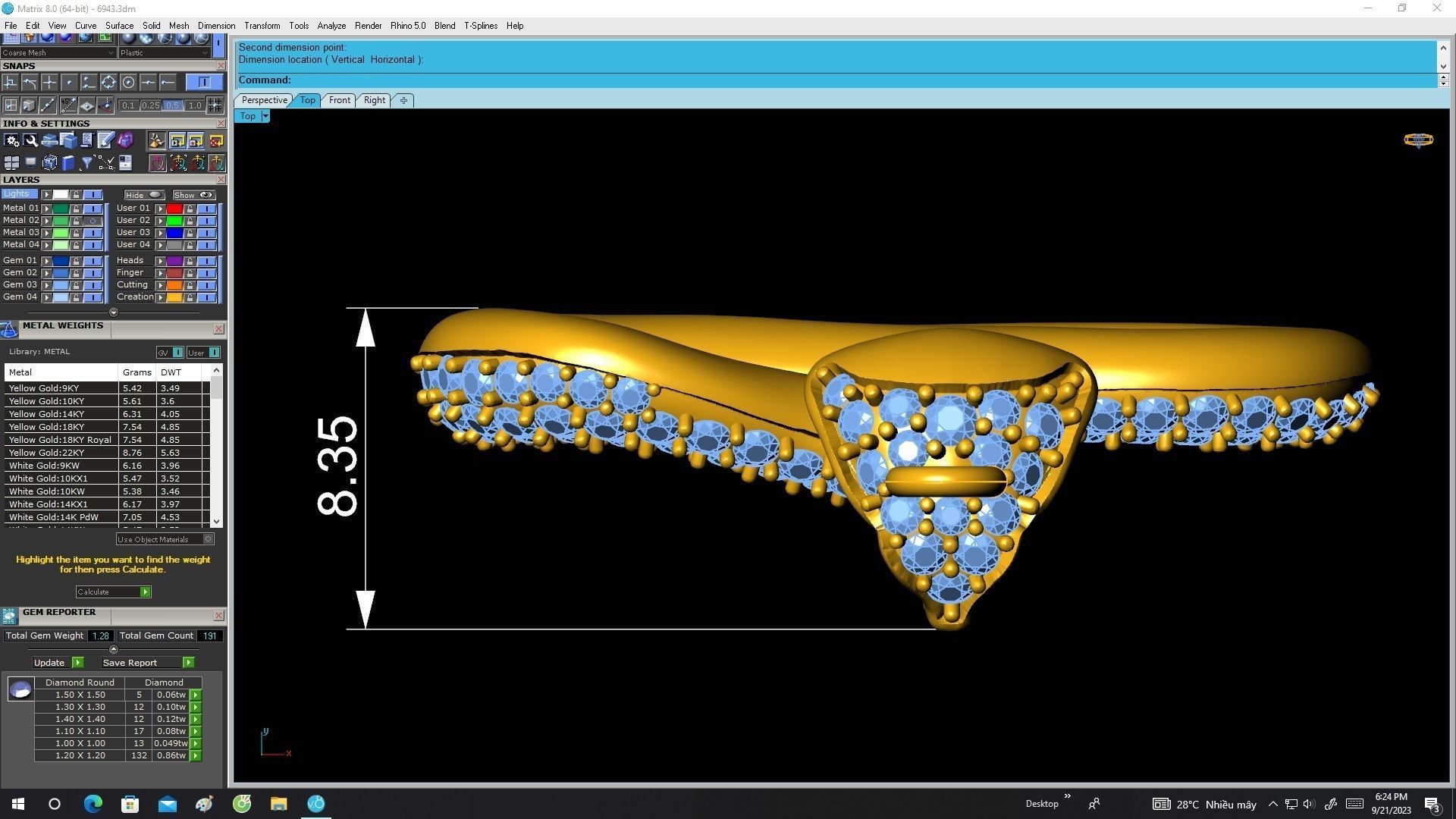Viewport: 1456px width, 819px height.
Task: Toggle Planar mode icon in Snaps
Action: [x=86, y=105]
